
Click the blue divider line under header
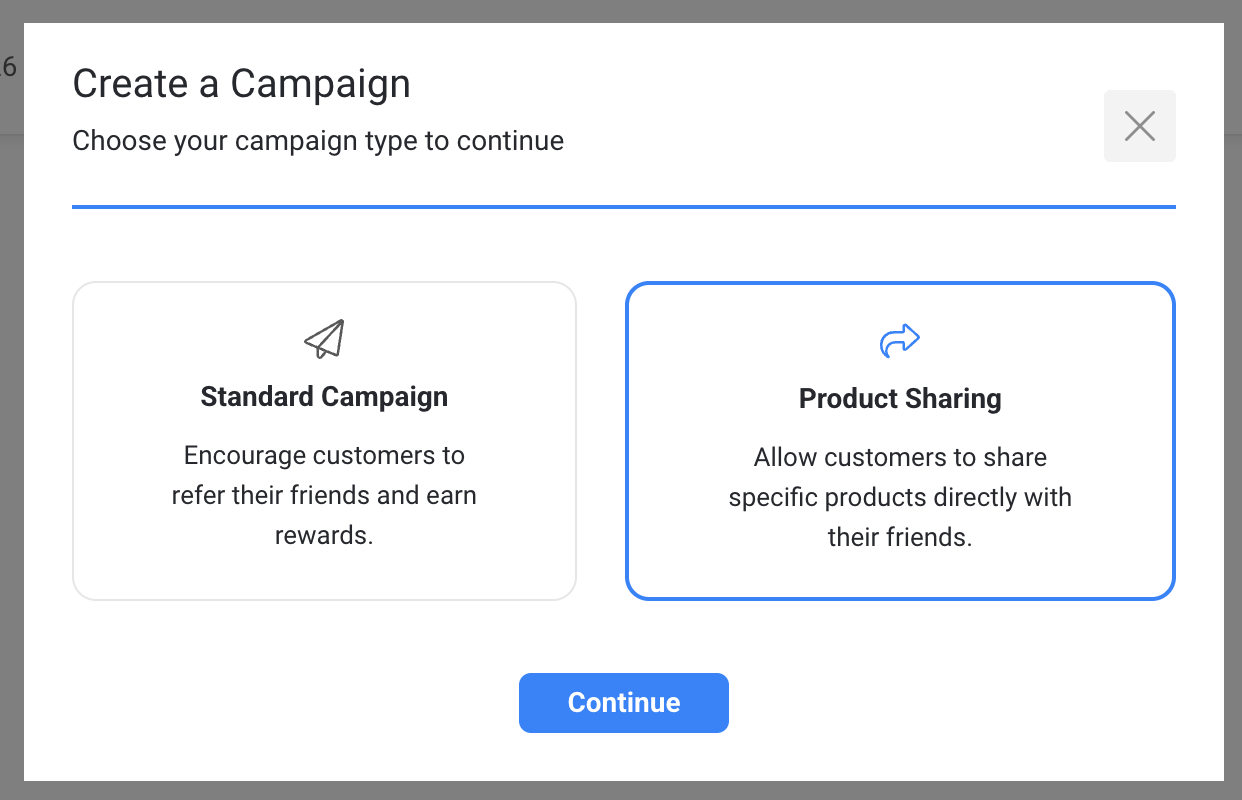pyautogui.click(x=624, y=207)
